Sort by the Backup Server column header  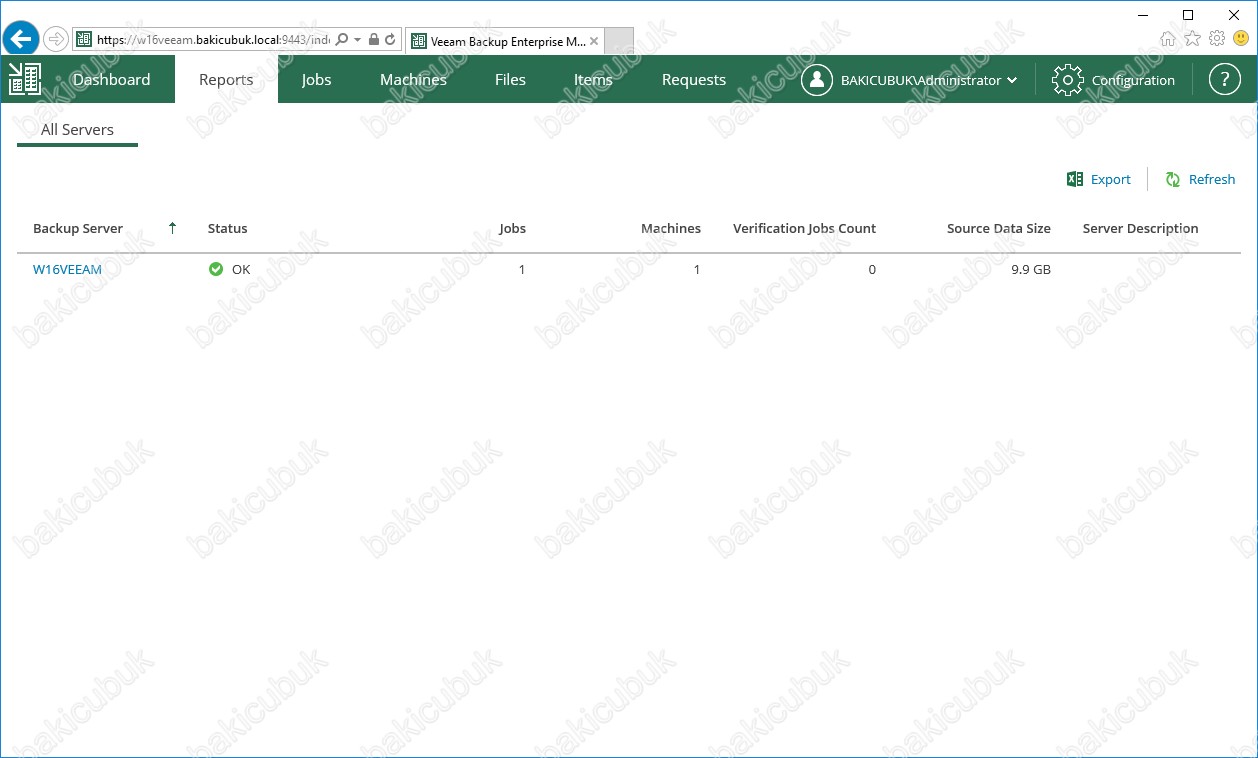78,229
